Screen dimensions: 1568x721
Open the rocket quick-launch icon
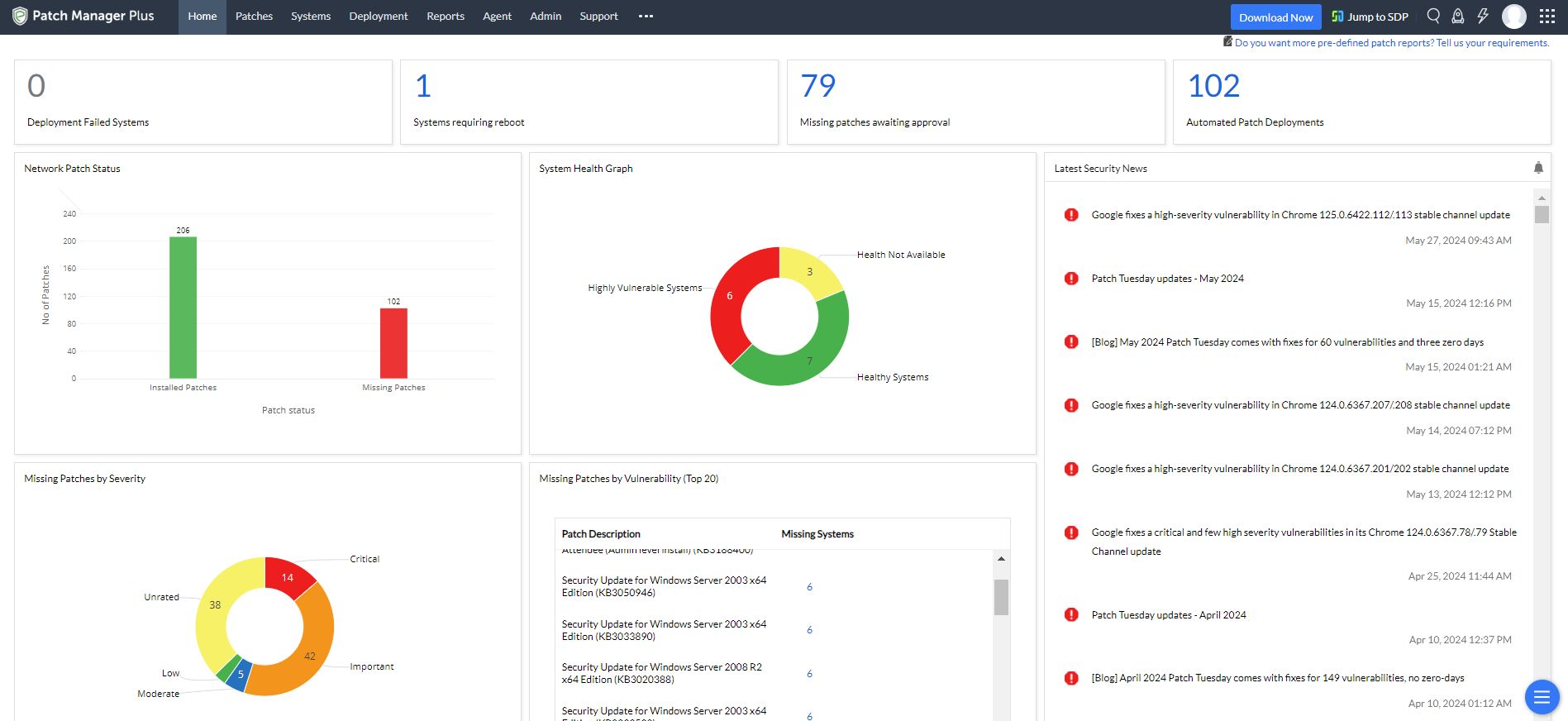1458,16
